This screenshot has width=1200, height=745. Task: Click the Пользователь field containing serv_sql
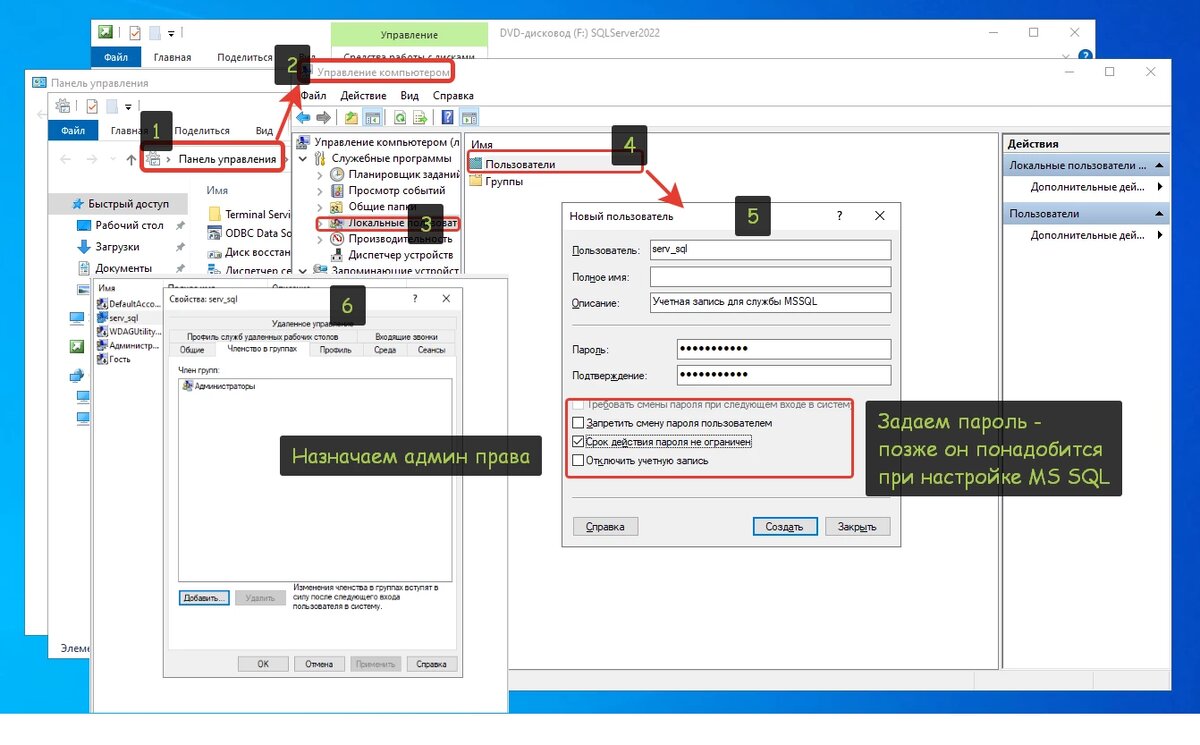click(x=768, y=250)
